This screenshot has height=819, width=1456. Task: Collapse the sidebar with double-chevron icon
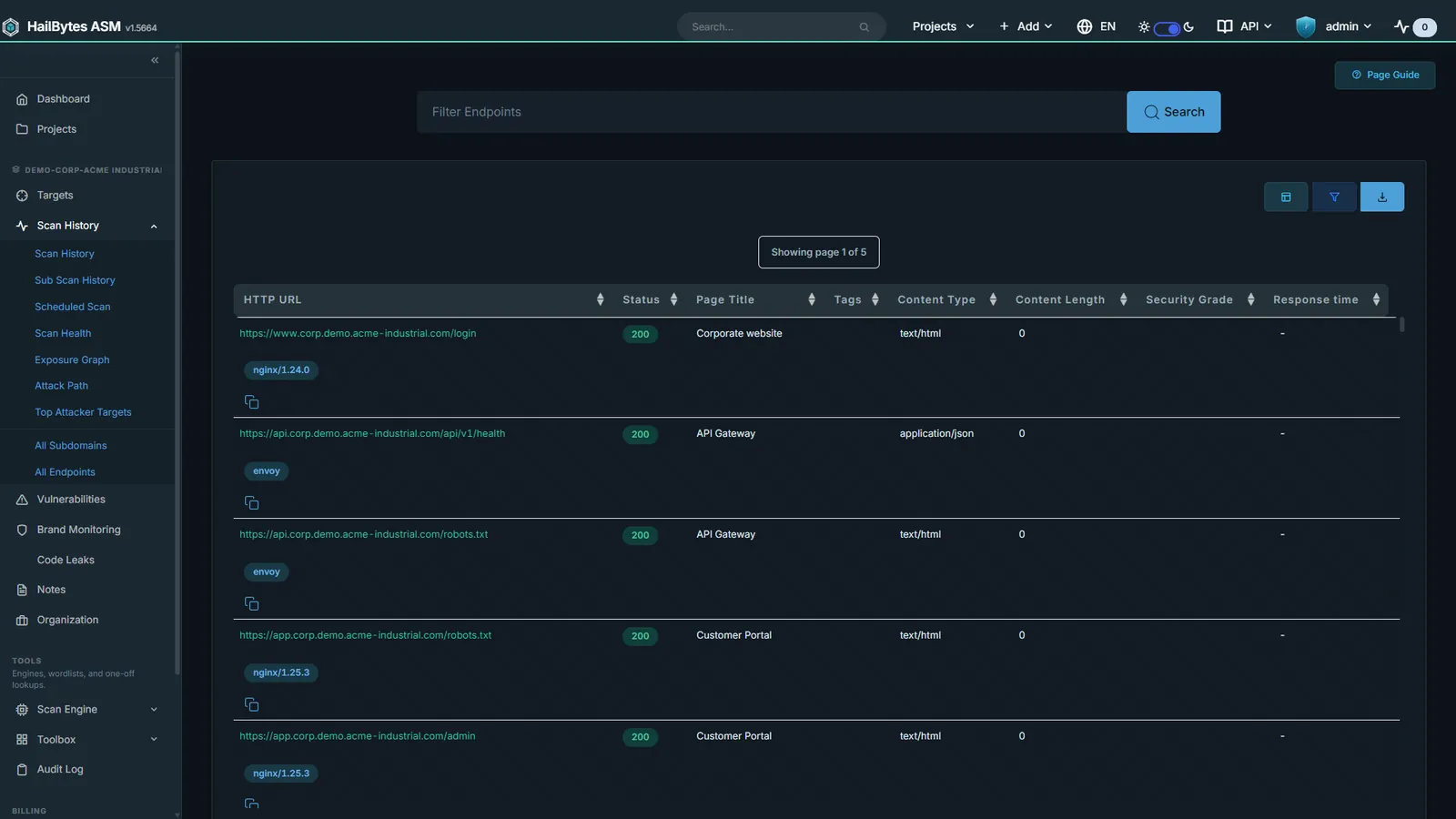155,60
